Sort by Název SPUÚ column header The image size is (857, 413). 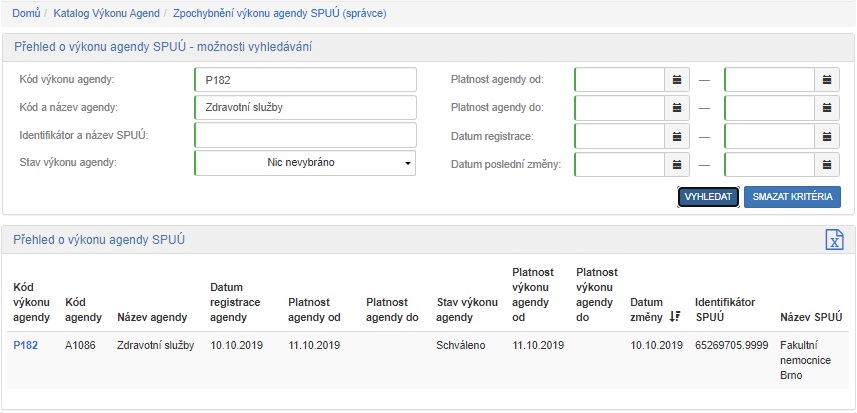pyautogui.click(x=810, y=317)
